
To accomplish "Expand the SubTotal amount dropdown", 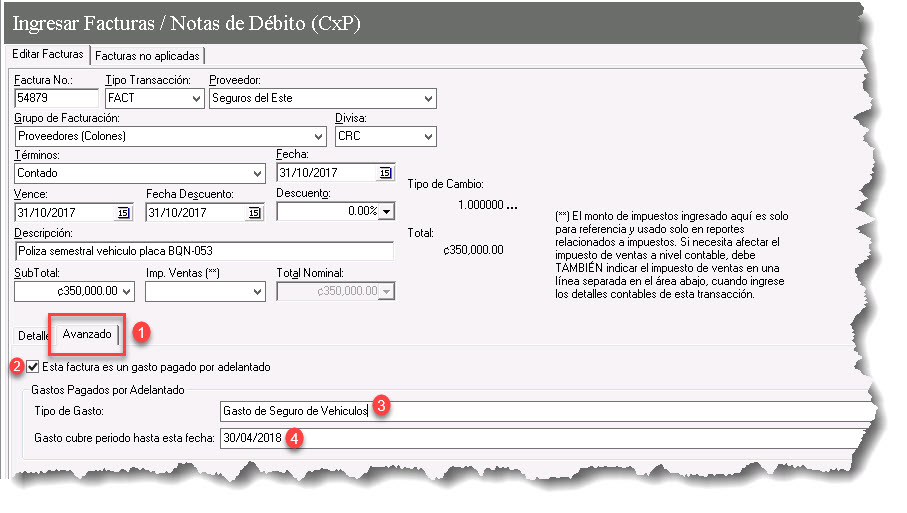I will (127, 291).
